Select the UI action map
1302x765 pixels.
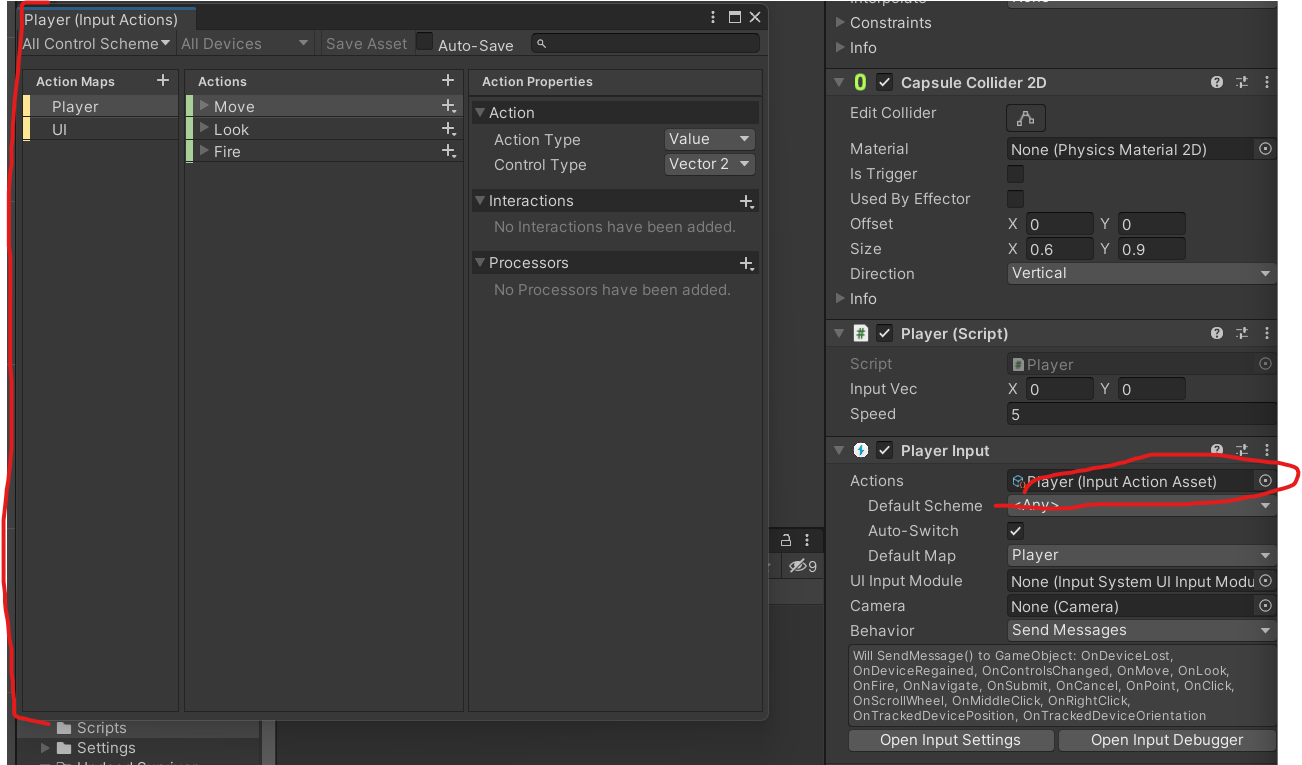[x=60, y=130]
